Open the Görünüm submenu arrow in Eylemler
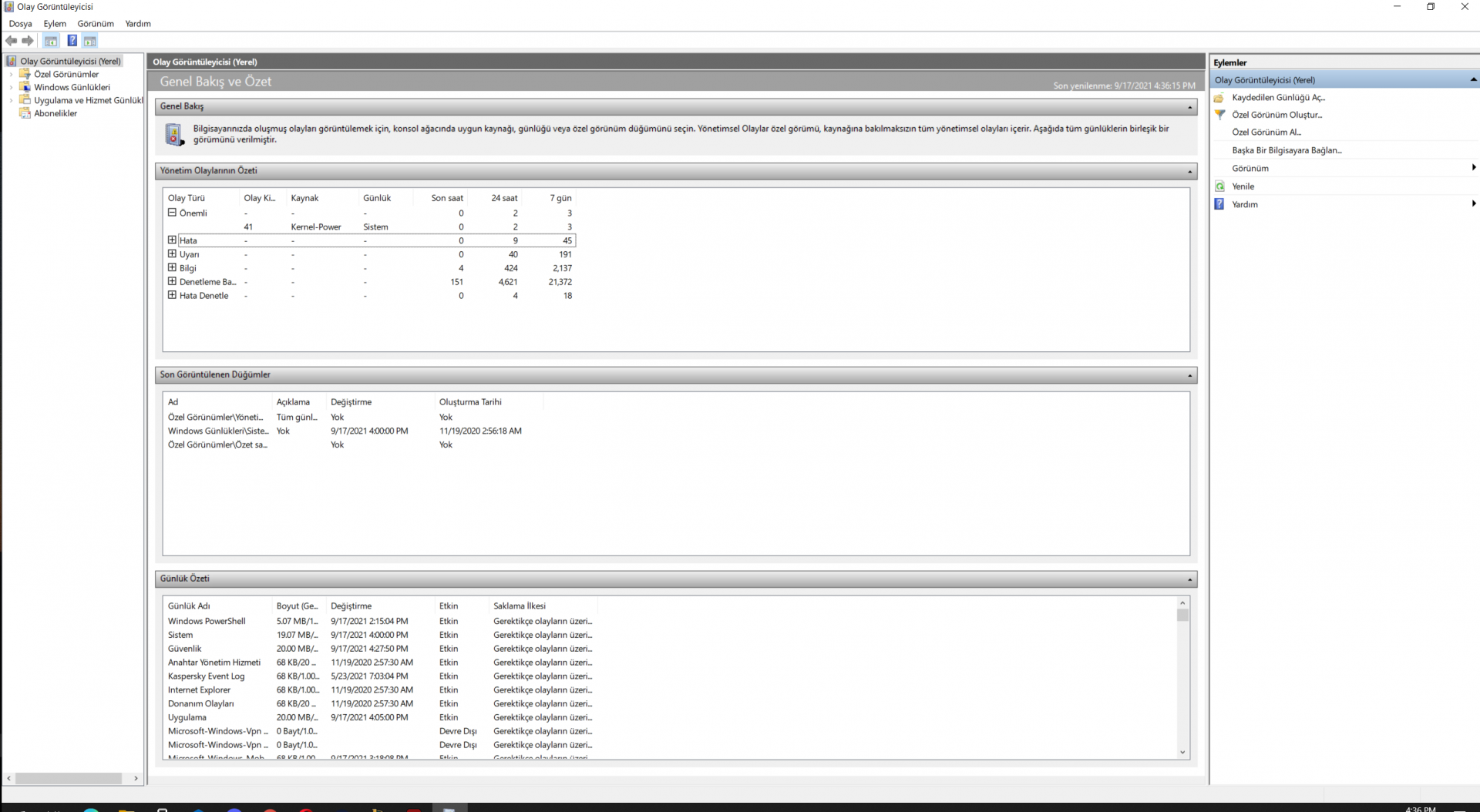Viewport: 1480px width, 812px height. point(1473,168)
